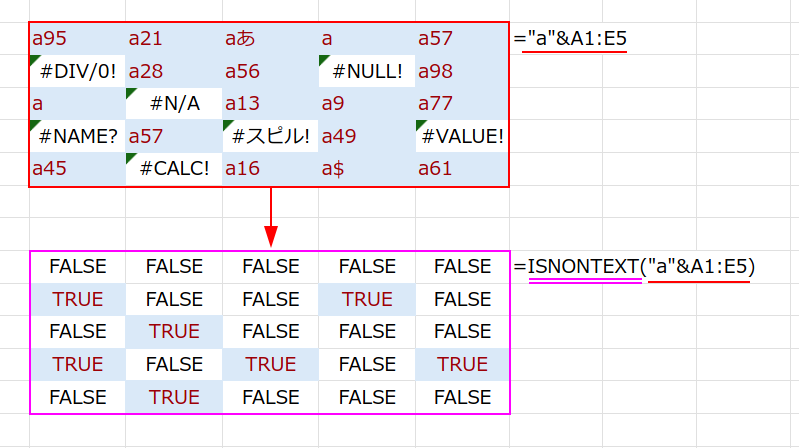Click the =ISNONTEXT("a"&A1:E5) formula text
The image size is (799, 448).
point(633,267)
